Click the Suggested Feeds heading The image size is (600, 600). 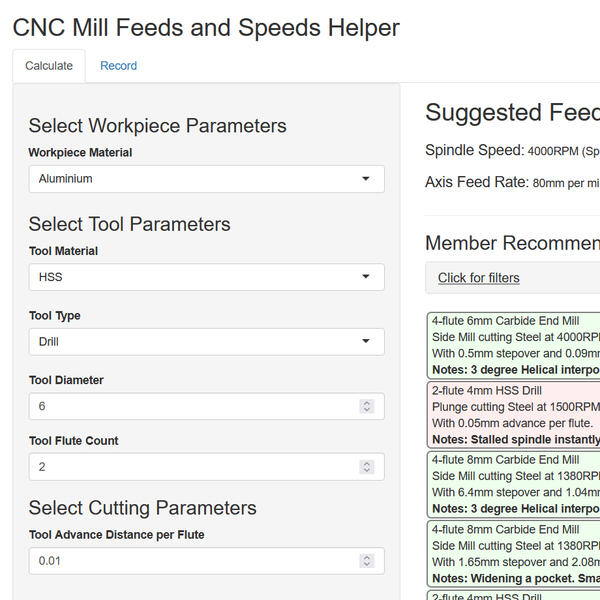tap(512, 112)
